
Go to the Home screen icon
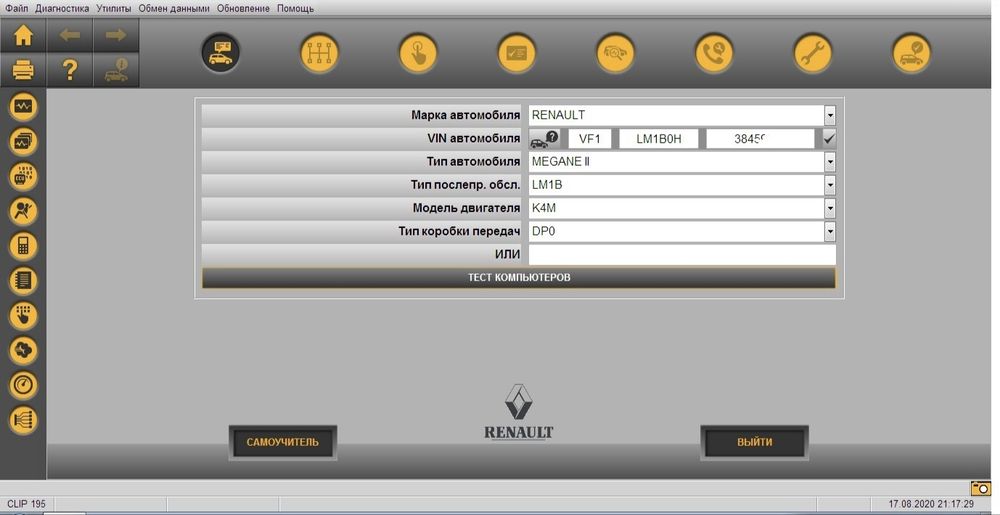(23, 35)
